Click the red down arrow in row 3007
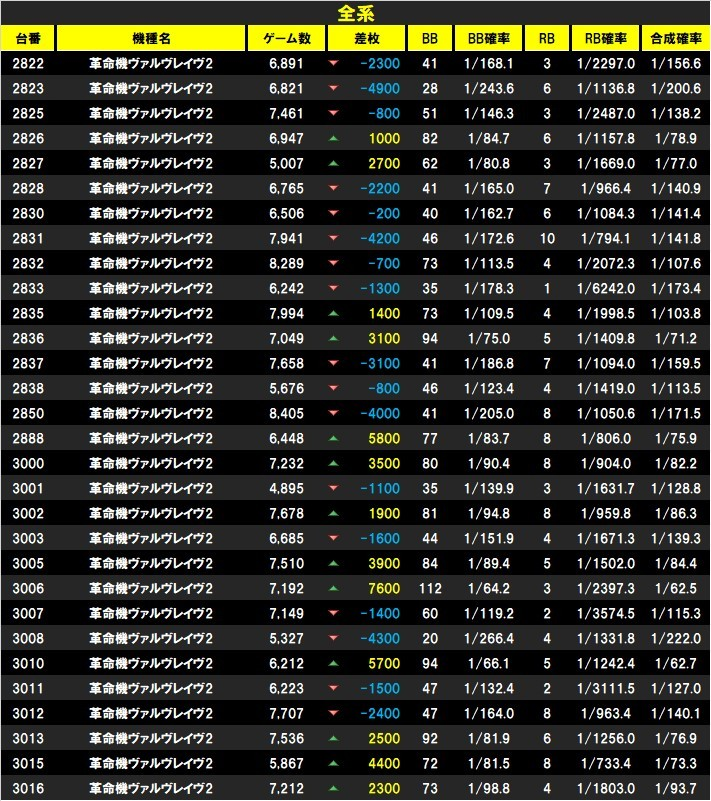Screen dimensions: 711x801 pos(334,614)
